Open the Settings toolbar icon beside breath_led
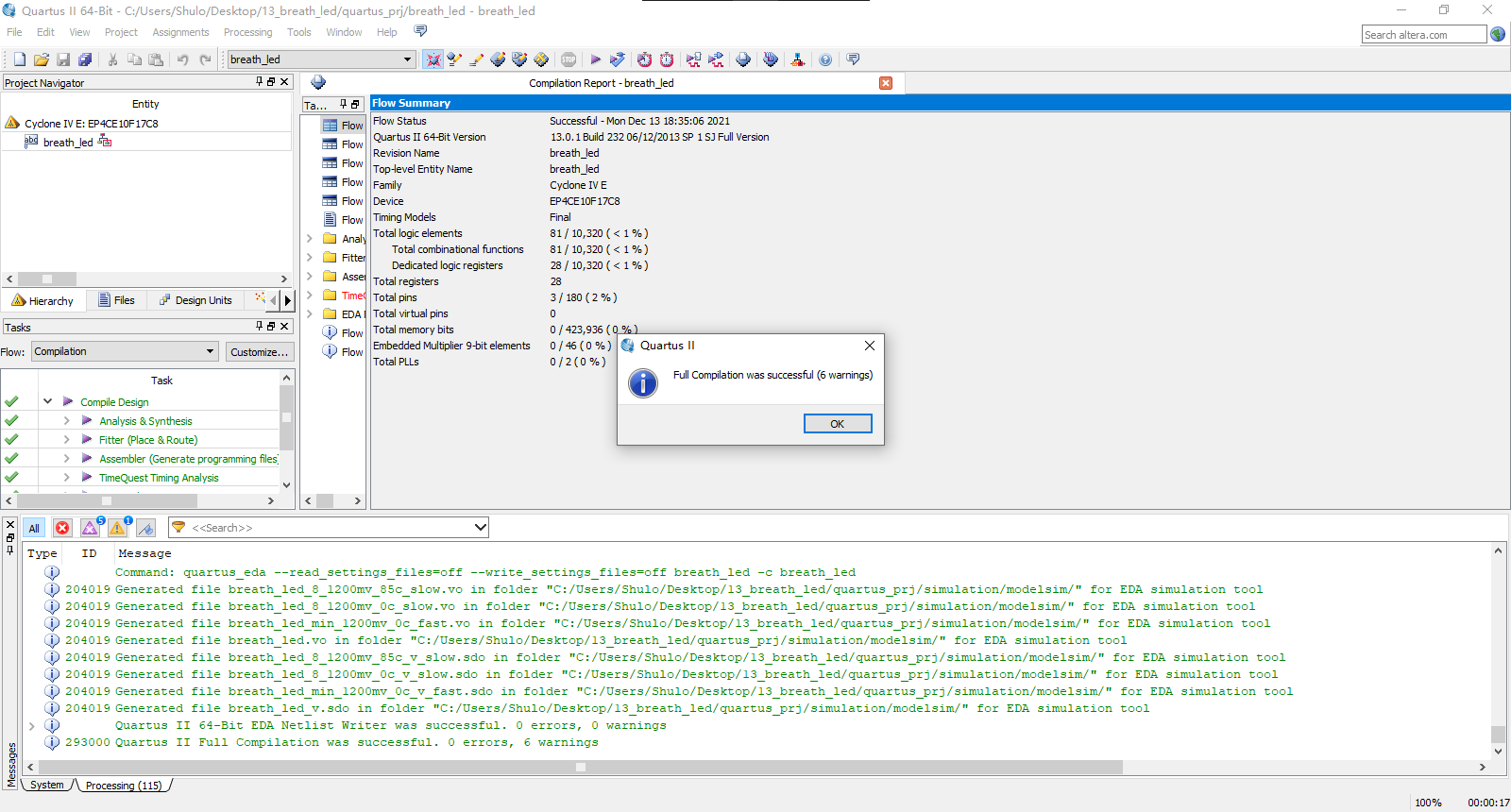The height and width of the screenshot is (812, 1511). 433,59
